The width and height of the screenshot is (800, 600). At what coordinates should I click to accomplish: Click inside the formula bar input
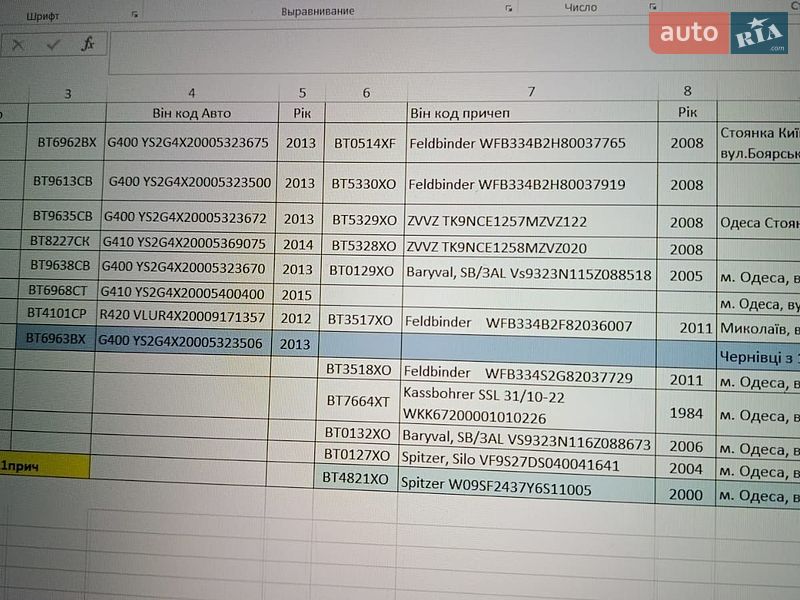(378, 51)
